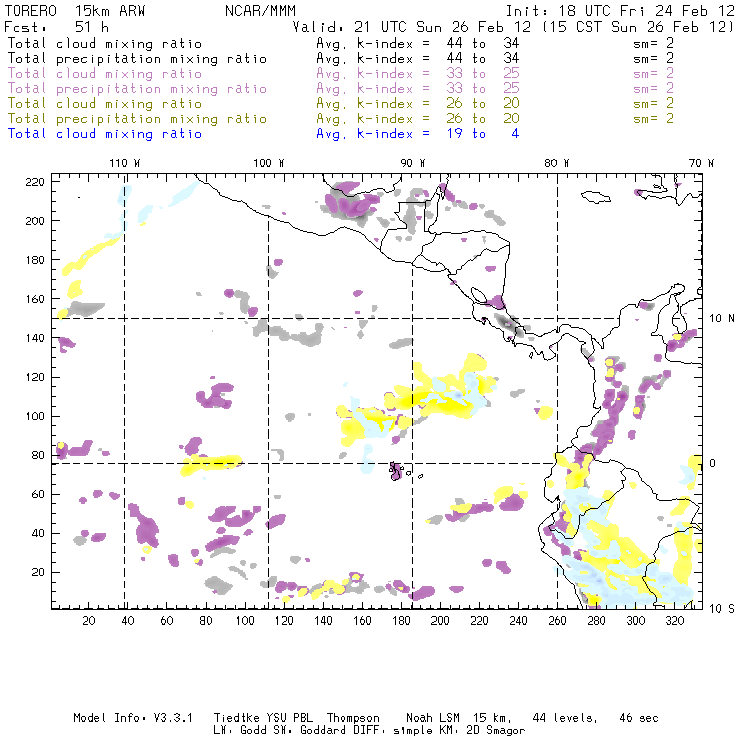Select the "YSU PBL" footer text

(289, 718)
